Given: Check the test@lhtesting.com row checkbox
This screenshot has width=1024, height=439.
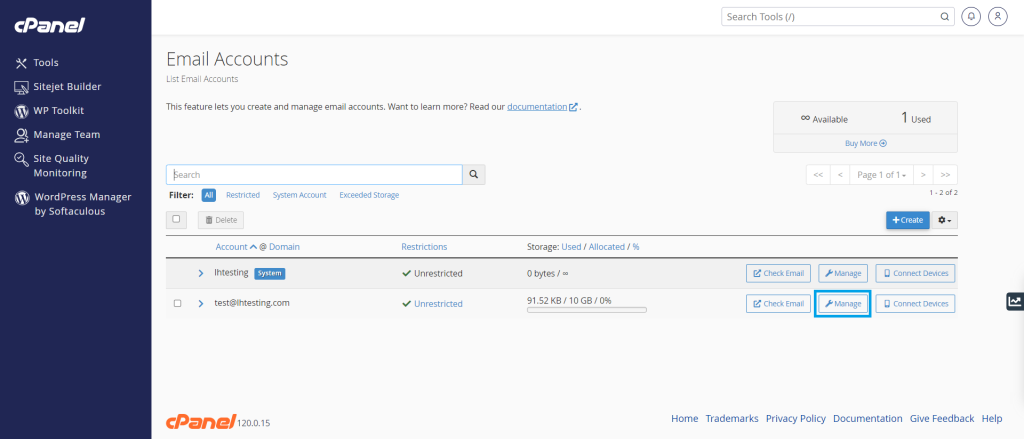Looking at the screenshot, I should click(177, 303).
